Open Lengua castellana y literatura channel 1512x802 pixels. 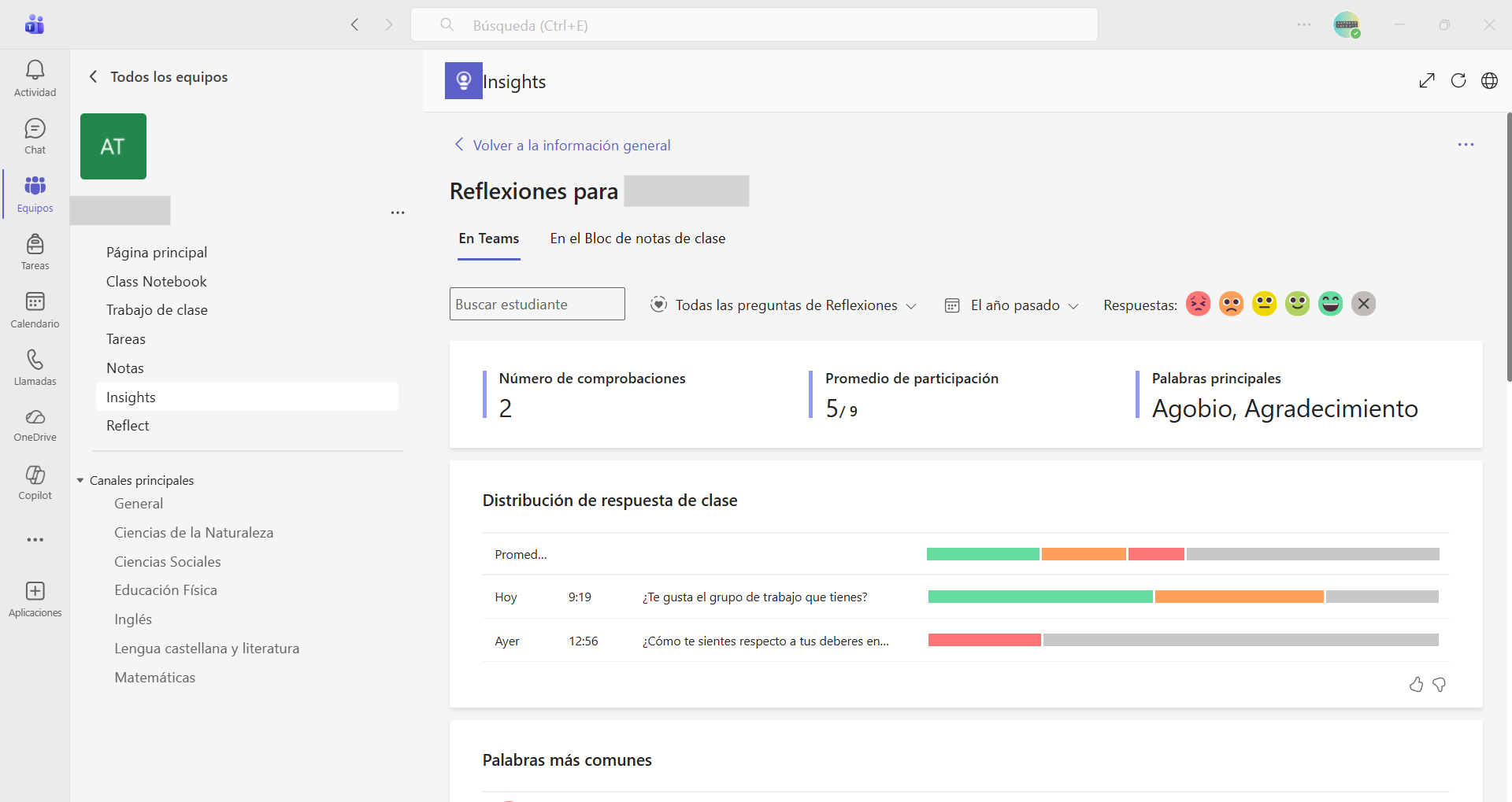coord(207,649)
